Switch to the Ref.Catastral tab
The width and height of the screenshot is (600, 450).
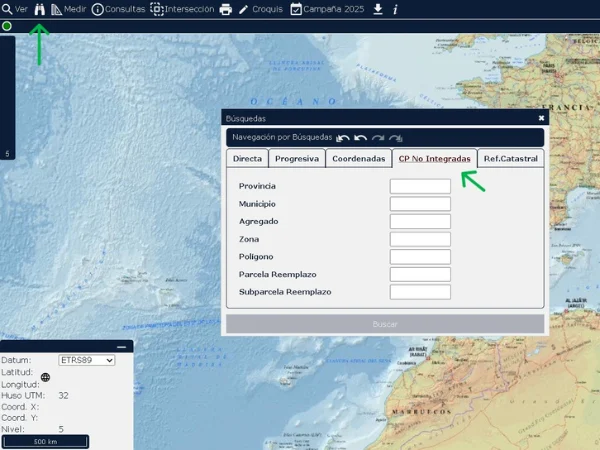click(510, 159)
